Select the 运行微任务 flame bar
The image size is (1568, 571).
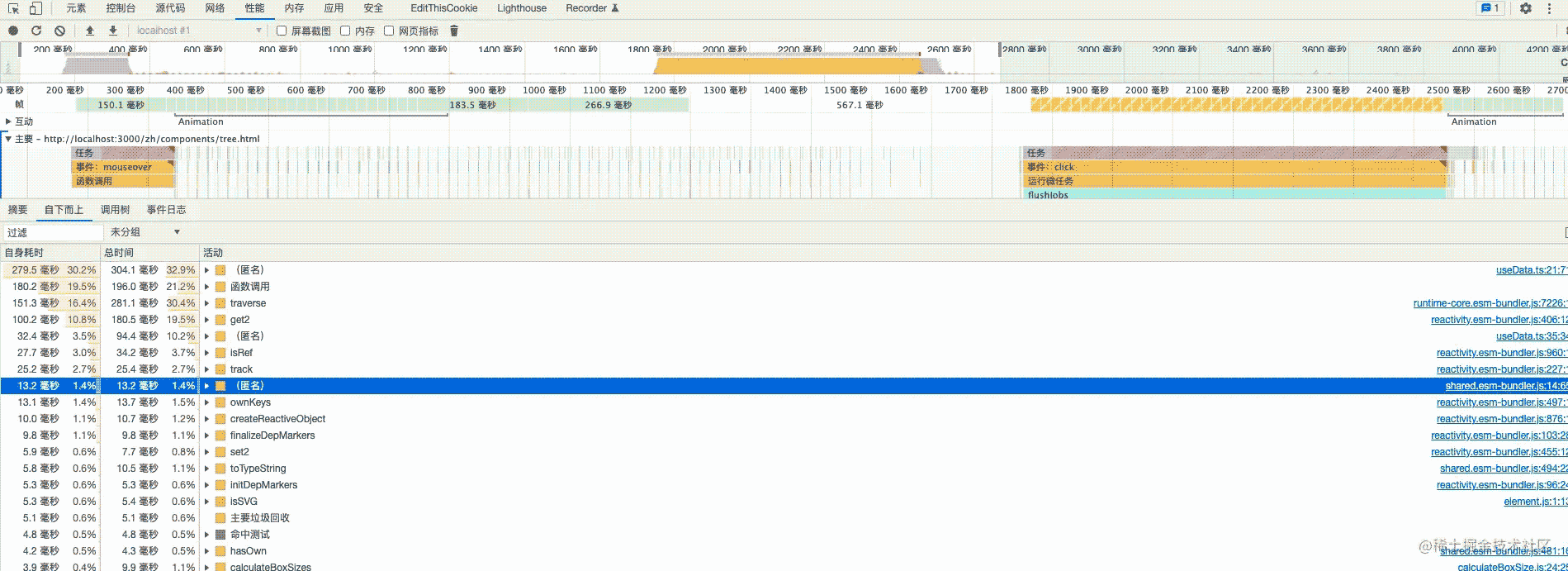point(1235,181)
